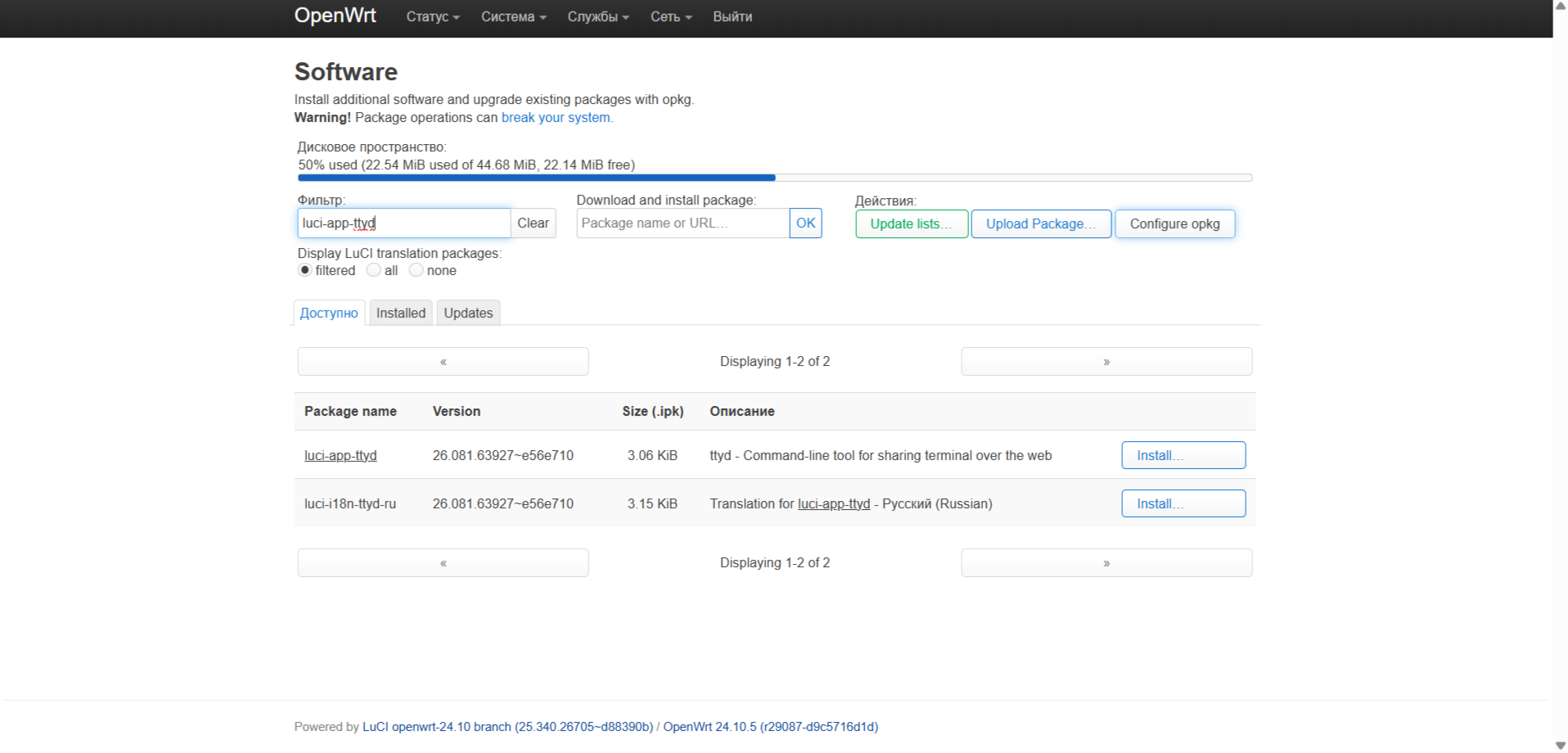This screenshot has height=753, width=1568.
Task: Go to previous page using top « button
Action: pos(443,362)
